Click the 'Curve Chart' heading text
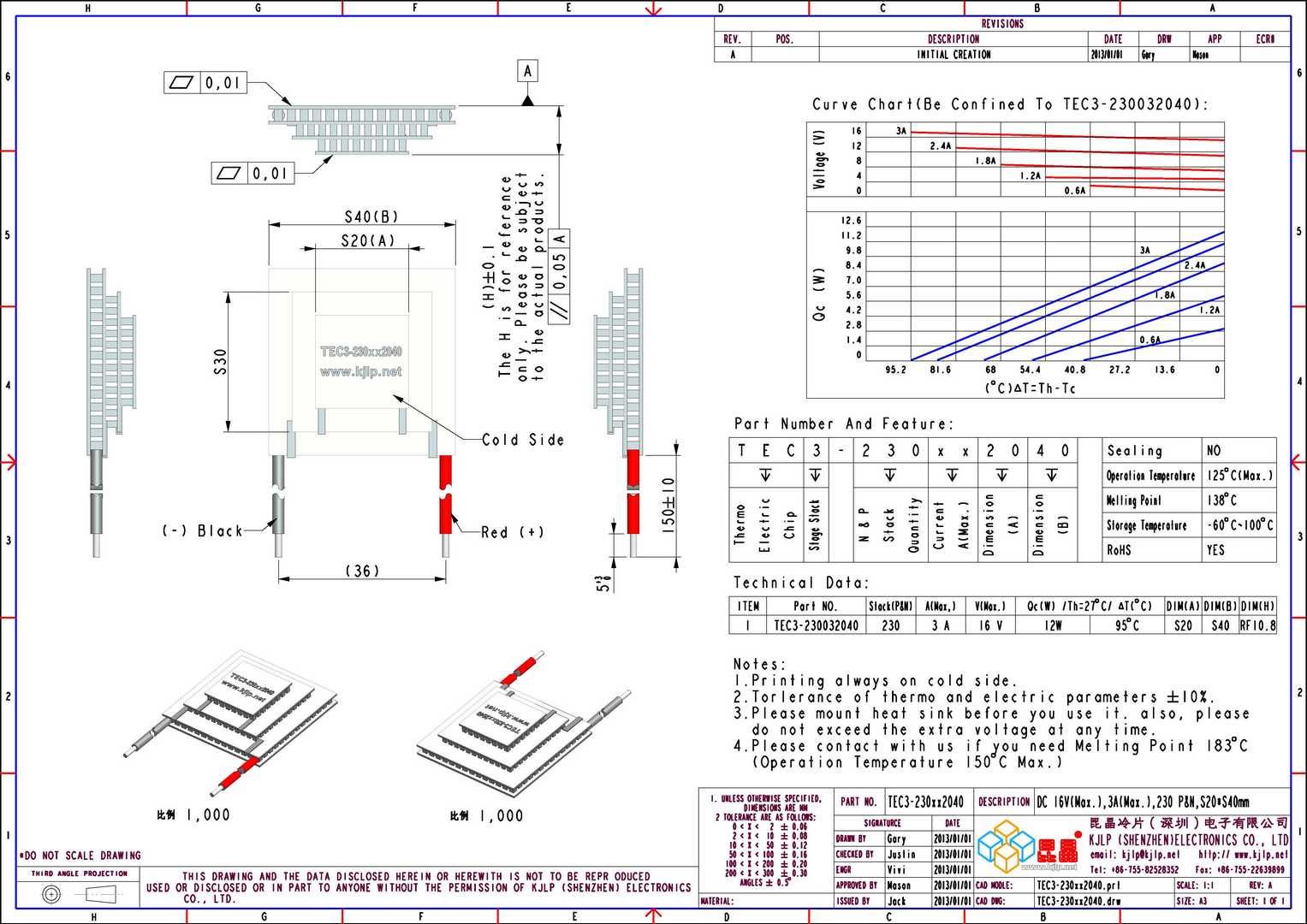 click(1010, 104)
